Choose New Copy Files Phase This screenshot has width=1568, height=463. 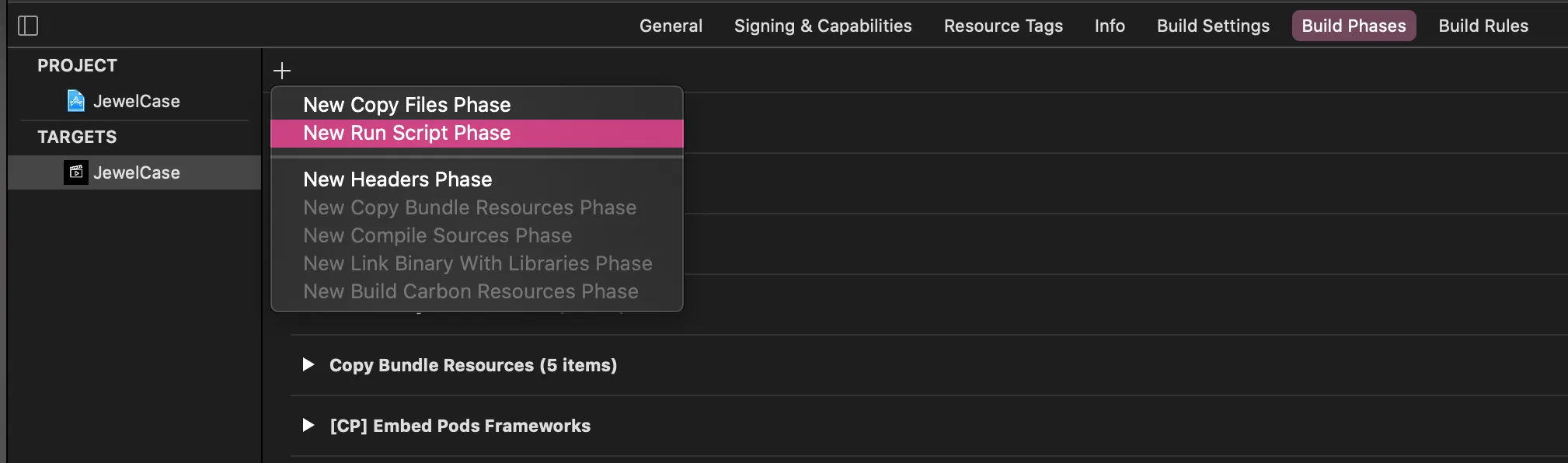click(x=406, y=105)
